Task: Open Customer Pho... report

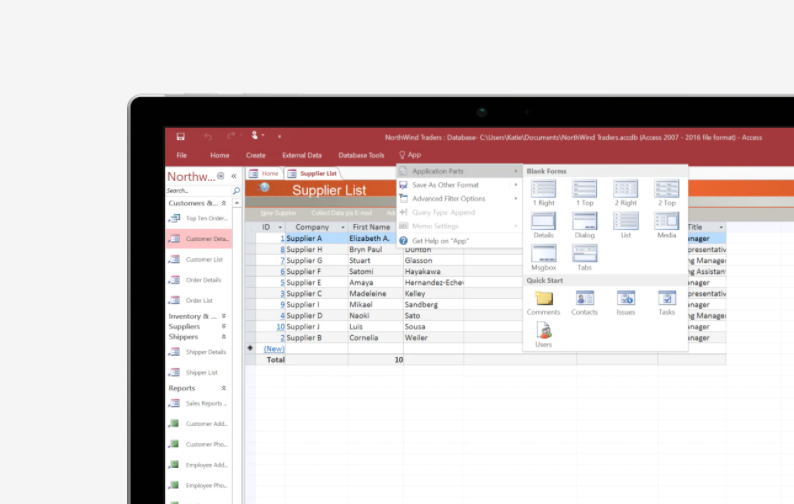Action: pos(200,444)
